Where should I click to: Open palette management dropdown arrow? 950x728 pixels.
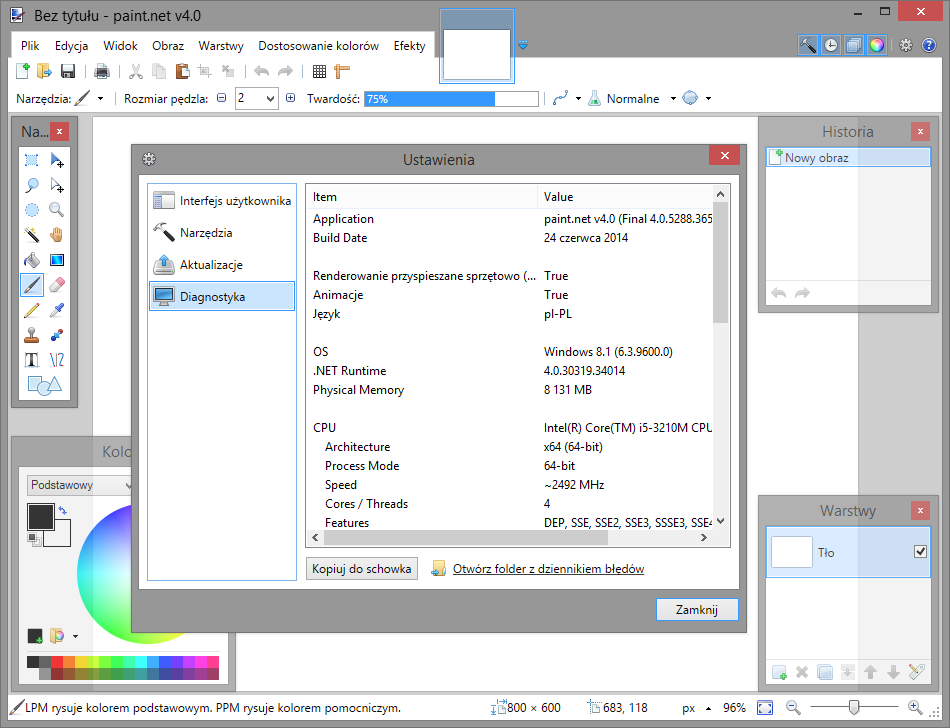75,636
